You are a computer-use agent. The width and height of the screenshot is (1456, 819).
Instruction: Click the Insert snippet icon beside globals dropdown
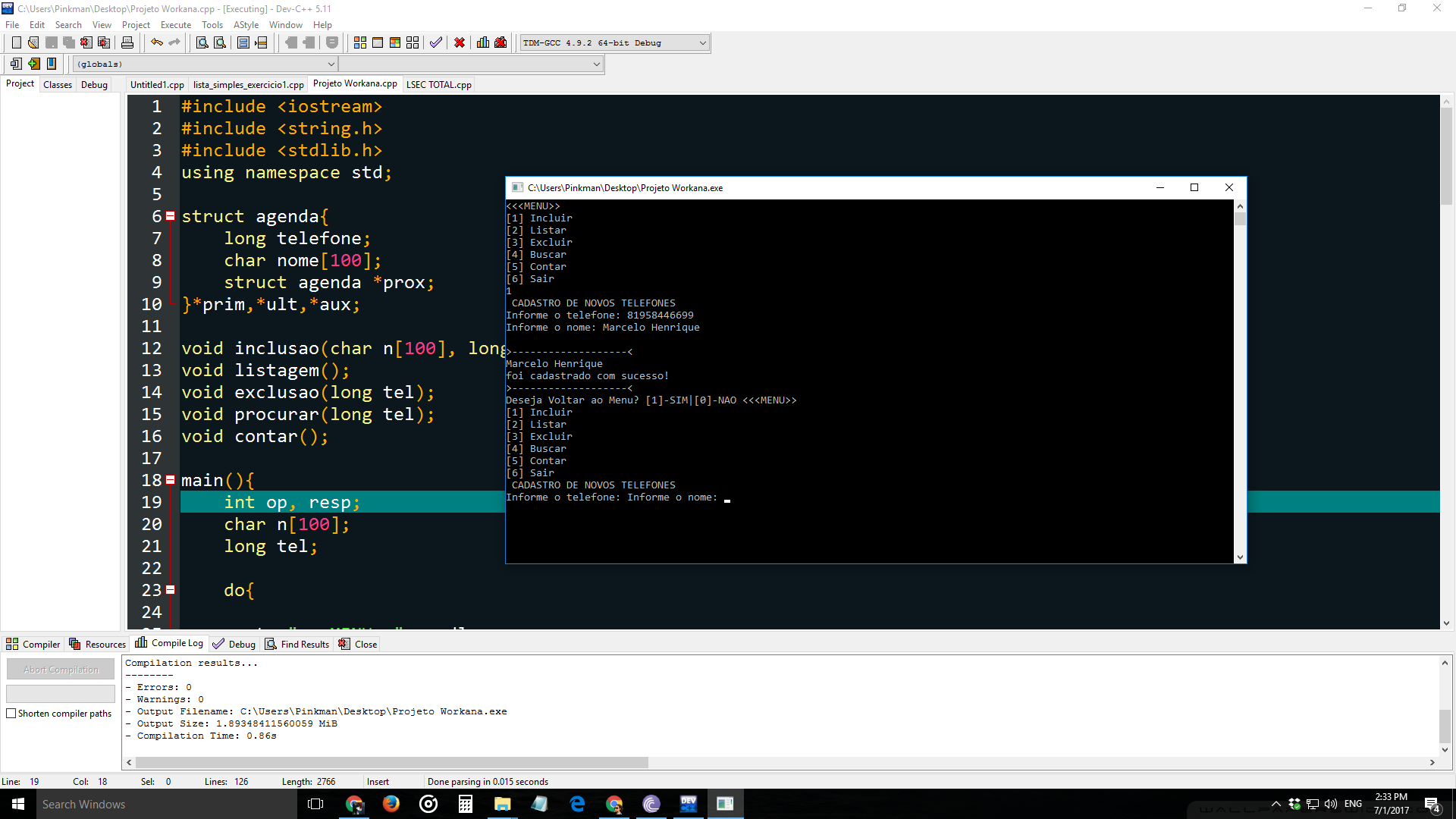coord(16,64)
